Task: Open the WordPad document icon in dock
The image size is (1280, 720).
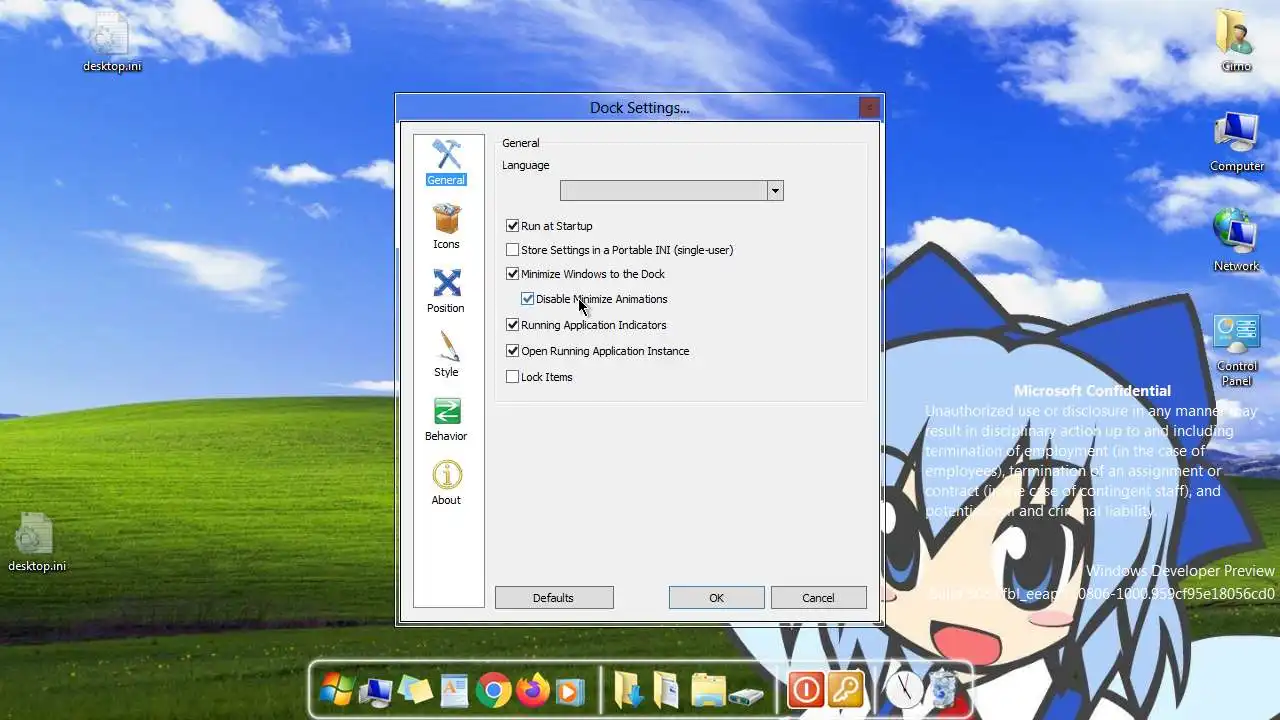Action: click(454, 690)
